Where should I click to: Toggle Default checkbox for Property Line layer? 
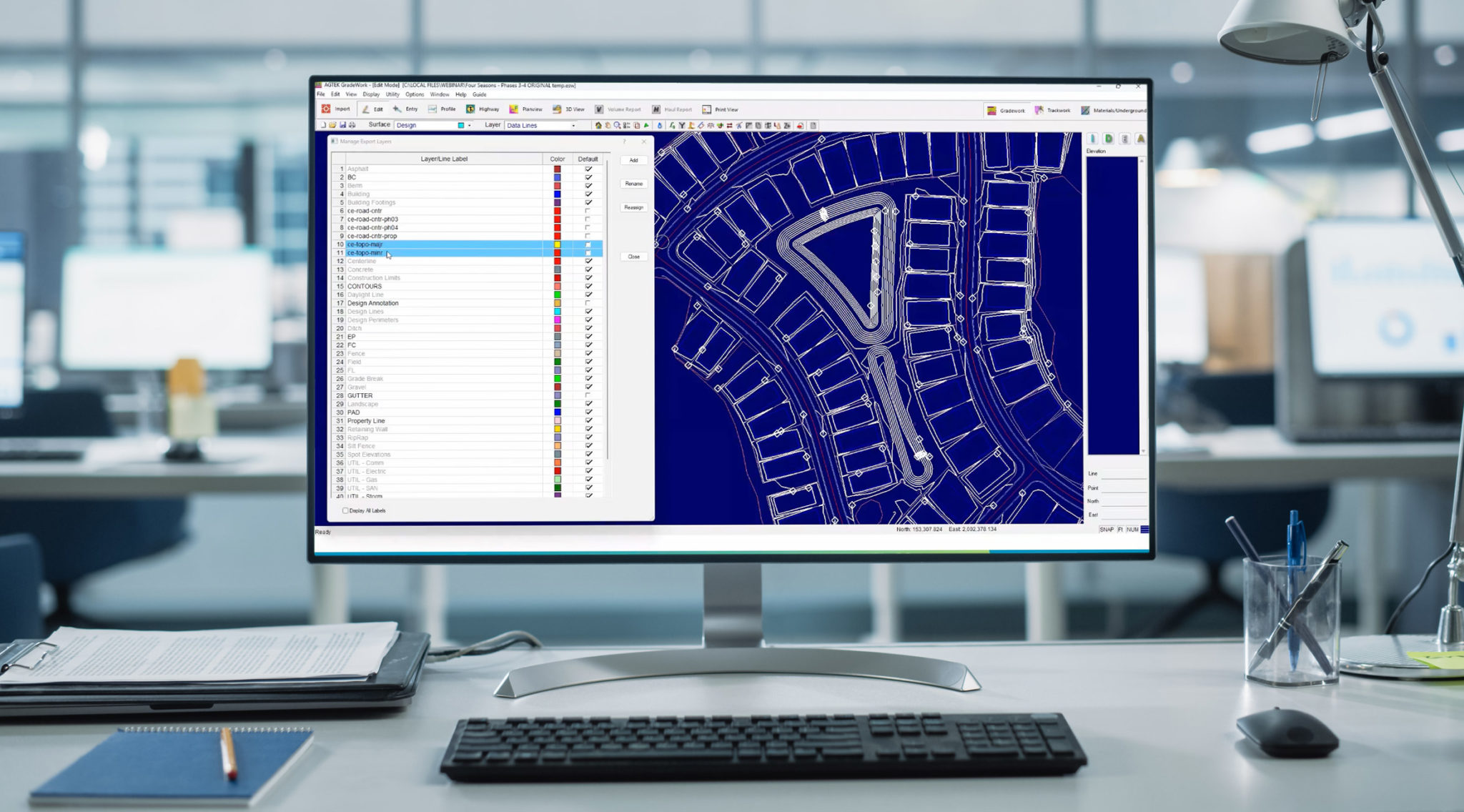(588, 421)
